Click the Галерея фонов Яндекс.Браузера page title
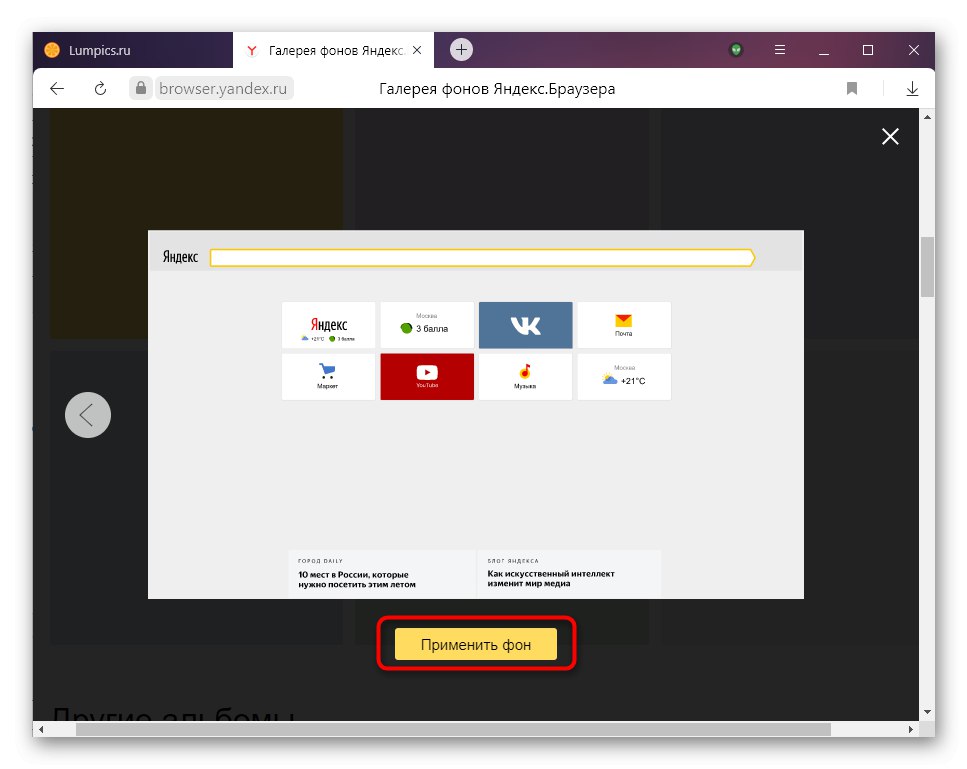Image resolution: width=967 pixels, height=769 pixels. (497, 89)
